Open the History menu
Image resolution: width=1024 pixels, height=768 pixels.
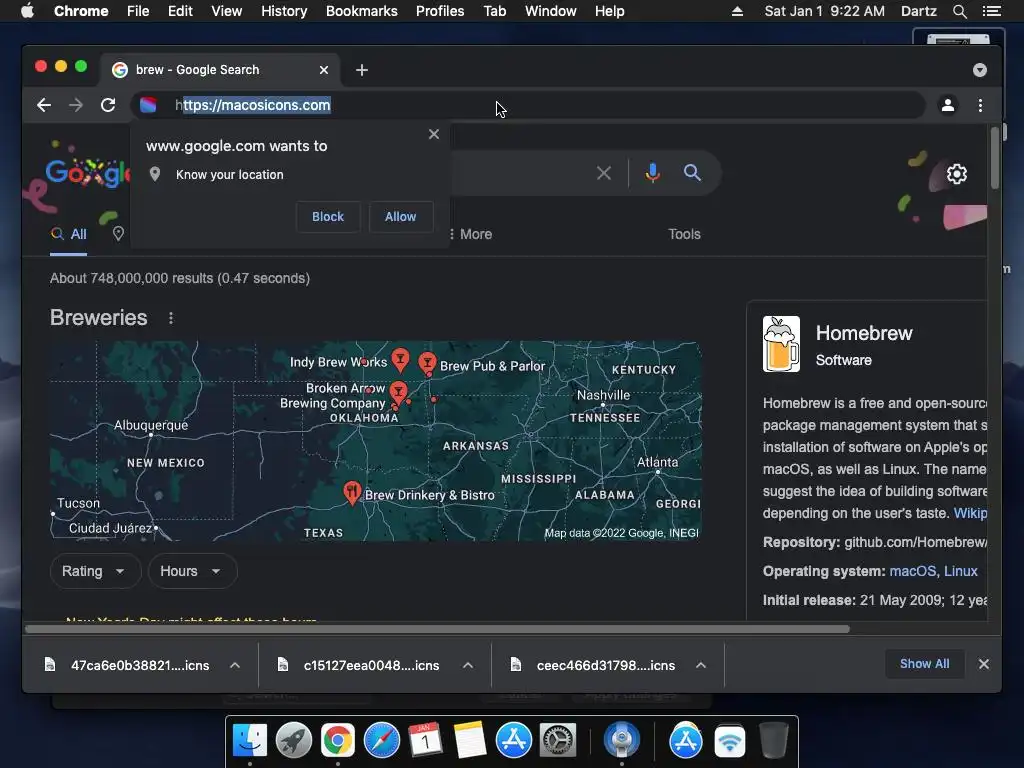284,11
